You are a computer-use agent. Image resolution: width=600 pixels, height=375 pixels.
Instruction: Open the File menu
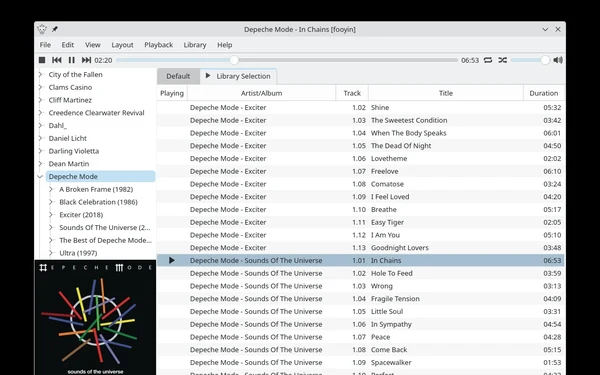45,45
